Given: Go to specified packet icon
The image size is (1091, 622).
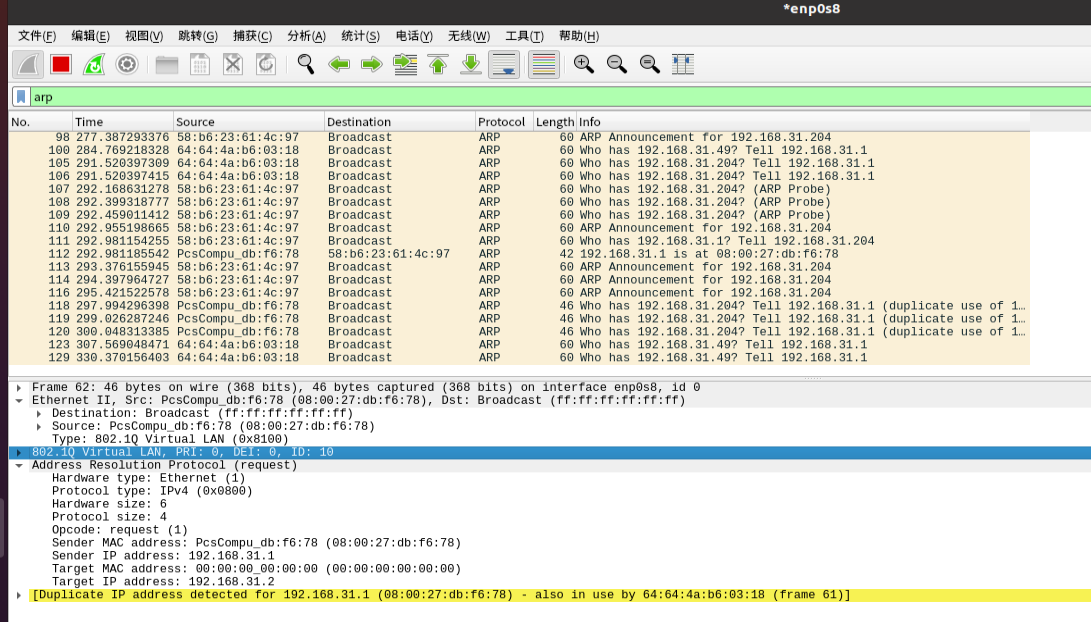Looking at the screenshot, I should (405, 65).
